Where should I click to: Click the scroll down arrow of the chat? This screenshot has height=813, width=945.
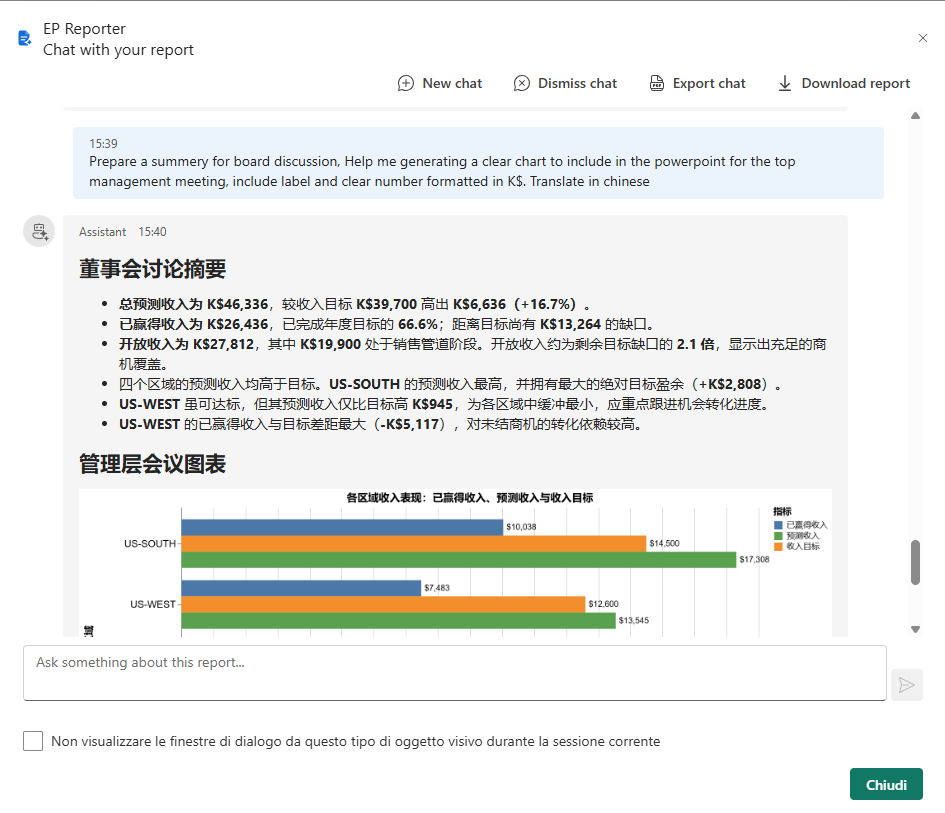[x=915, y=629]
